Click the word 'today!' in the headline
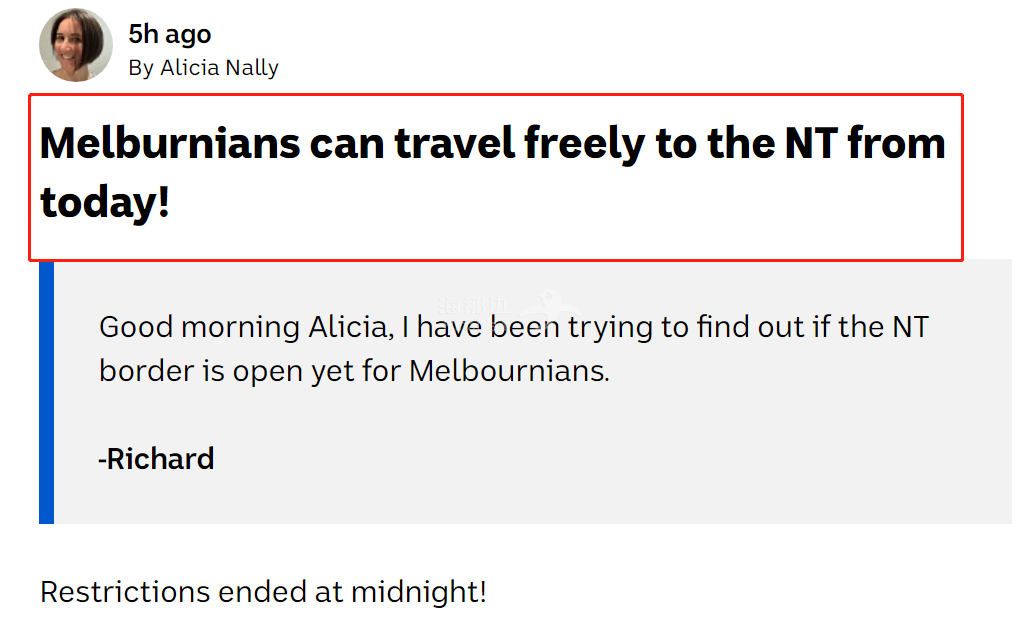The width and height of the screenshot is (1022, 625). pos(105,203)
